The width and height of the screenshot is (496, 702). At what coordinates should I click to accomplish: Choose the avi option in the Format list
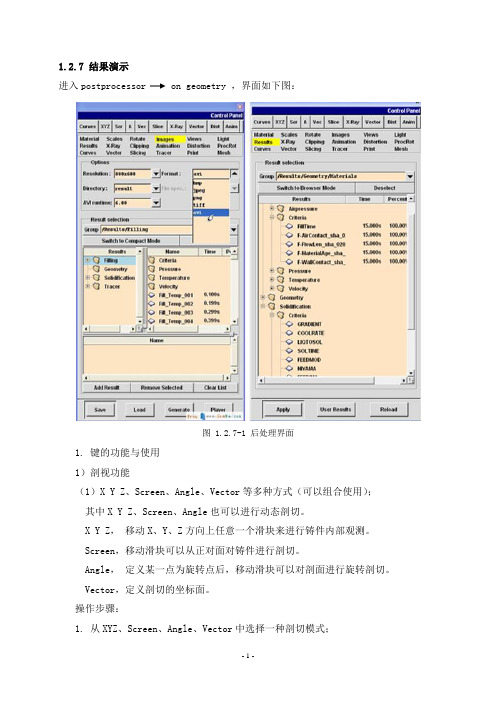tap(210, 213)
